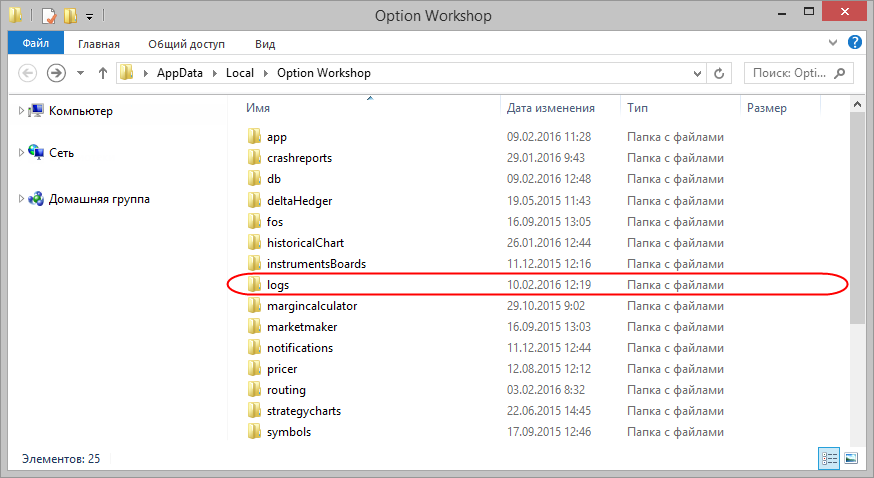Image resolution: width=874 pixels, height=478 pixels.
Task: Click the logs folder name
Action: [278, 285]
